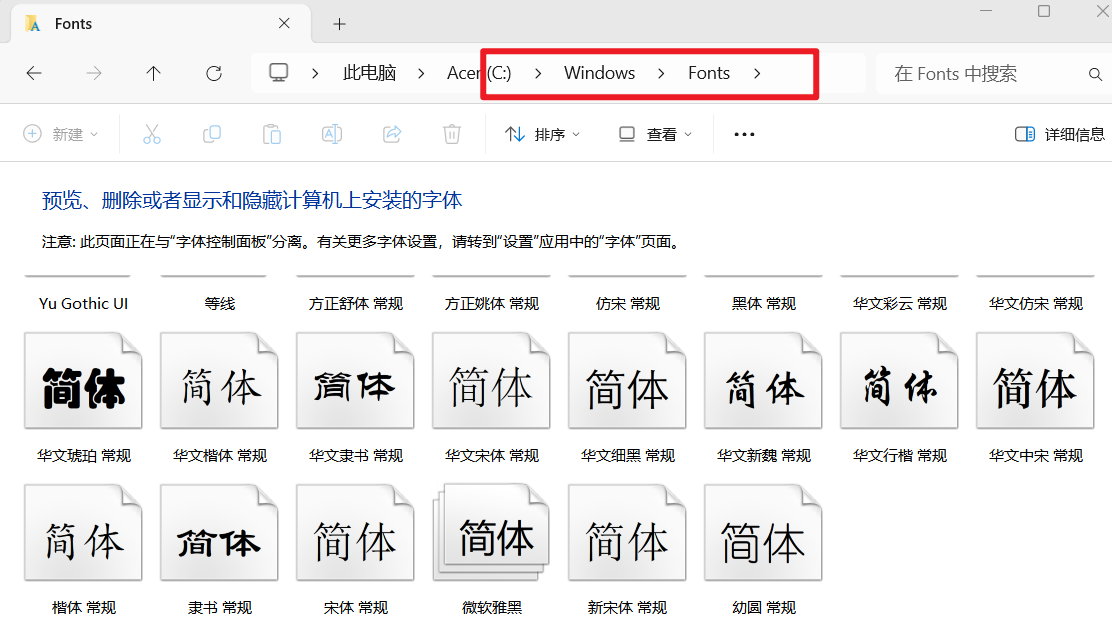The image size is (1112, 625).
Task: Open a new tab with plus button
Action: click(x=340, y=24)
